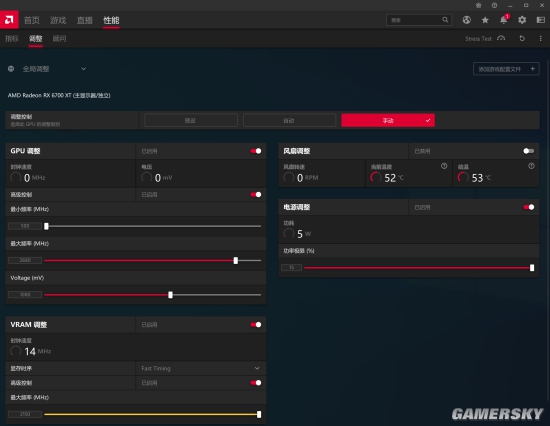The width and height of the screenshot is (550, 426).
Task: Click the reset tuning arrow icon
Action: 522,39
